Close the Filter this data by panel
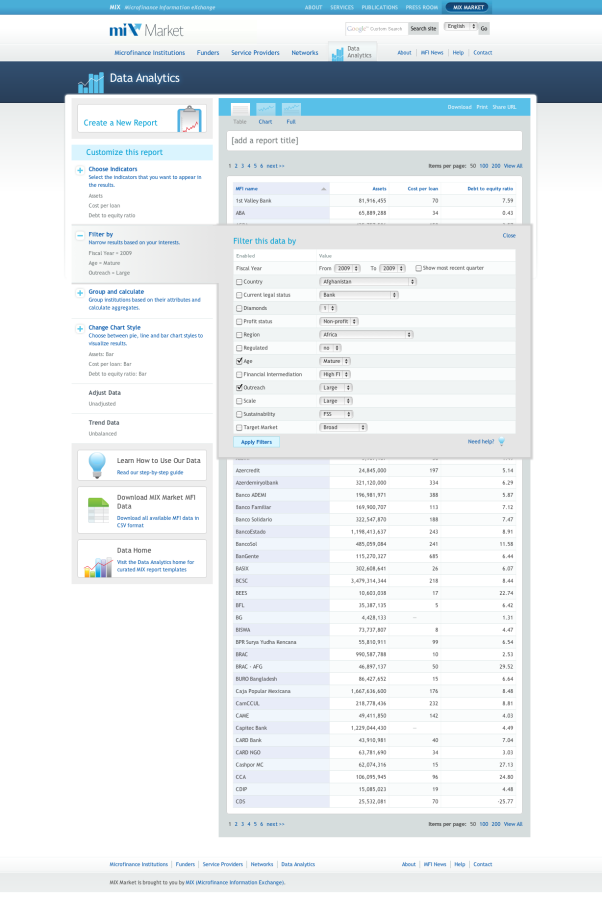The height and width of the screenshot is (900, 602). coord(509,236)
